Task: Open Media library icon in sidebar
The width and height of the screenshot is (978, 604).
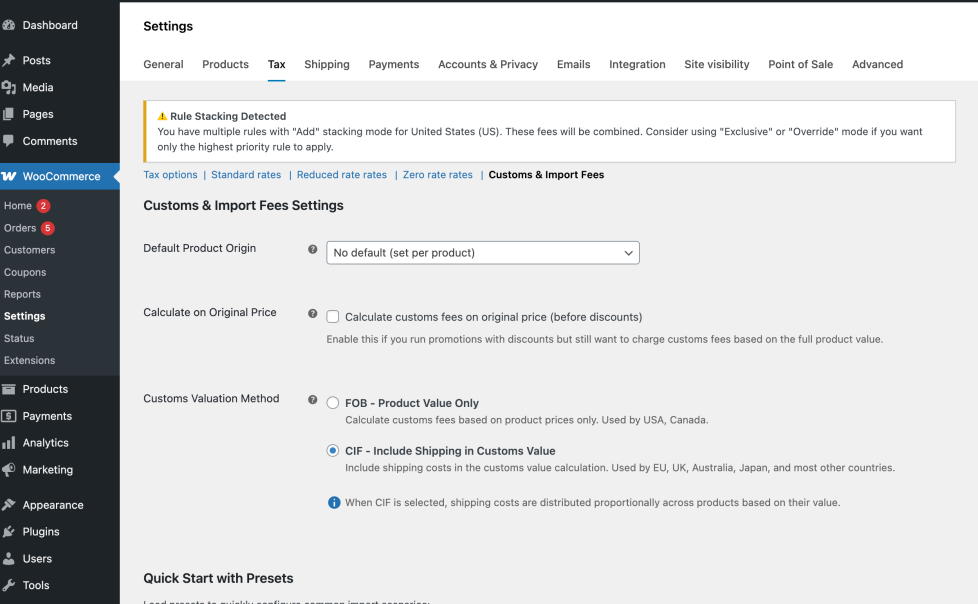Action: click(9, 88)
